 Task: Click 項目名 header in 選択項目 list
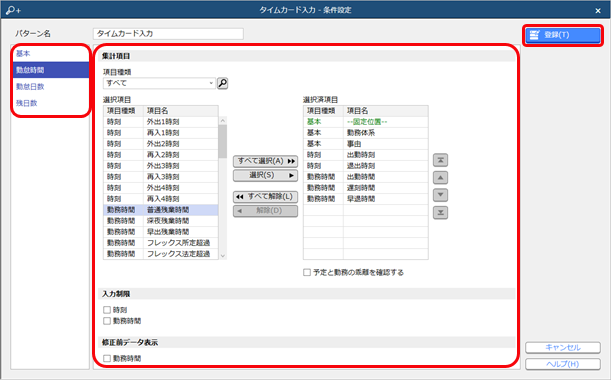pos(181,111)
